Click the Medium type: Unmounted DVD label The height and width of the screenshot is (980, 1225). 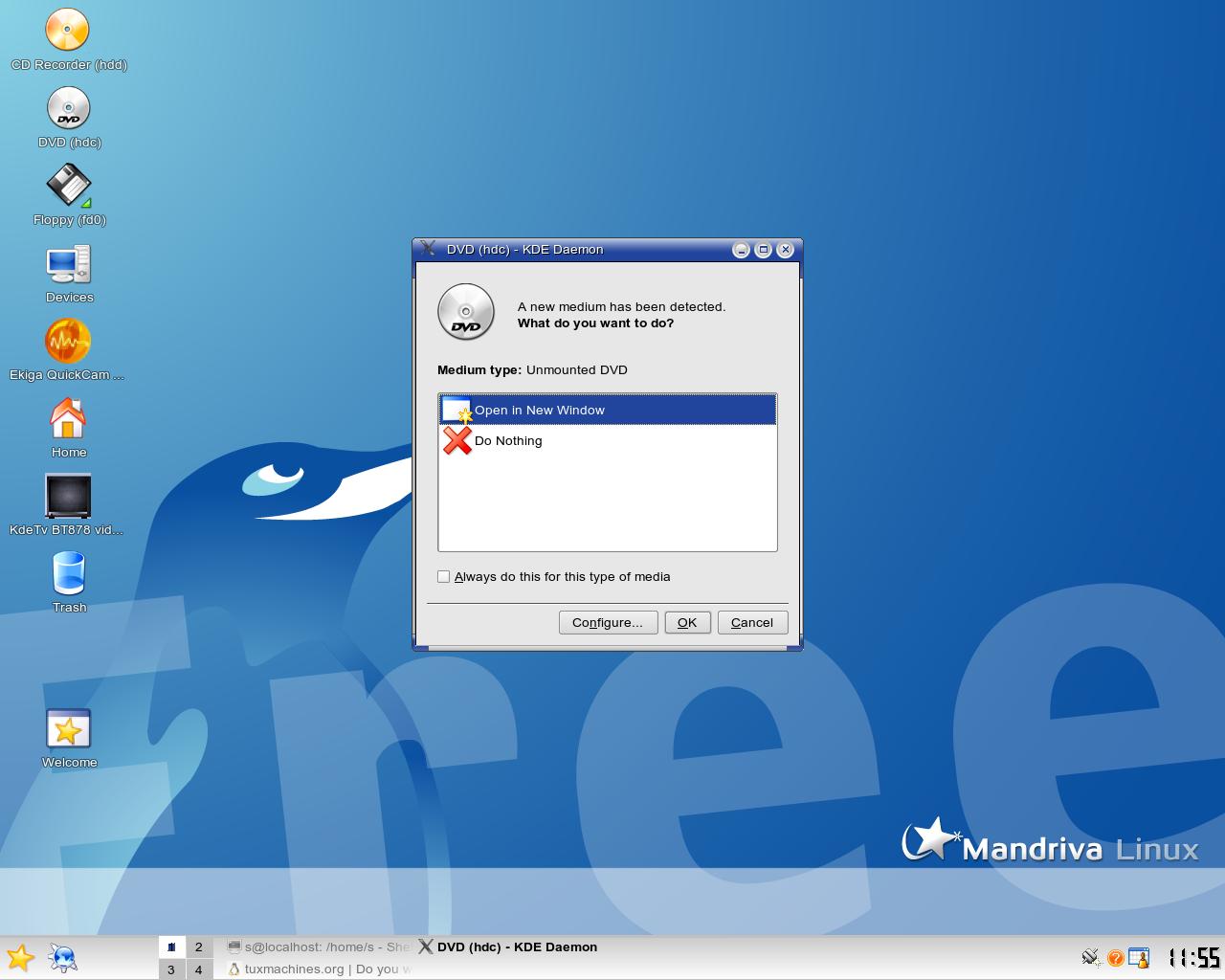[532, 369]
